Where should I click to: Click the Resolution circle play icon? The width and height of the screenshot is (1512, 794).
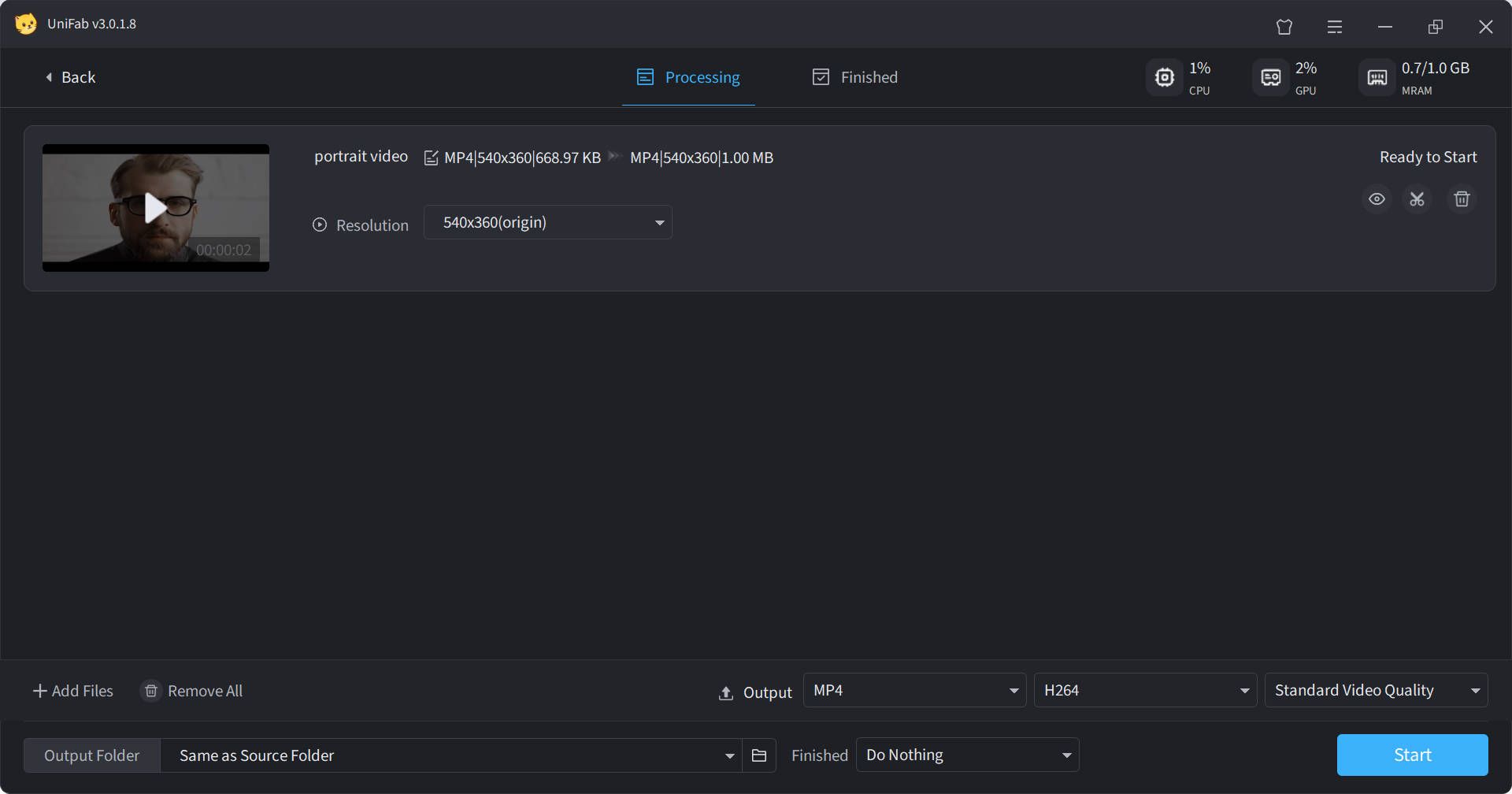coord(320,224)
